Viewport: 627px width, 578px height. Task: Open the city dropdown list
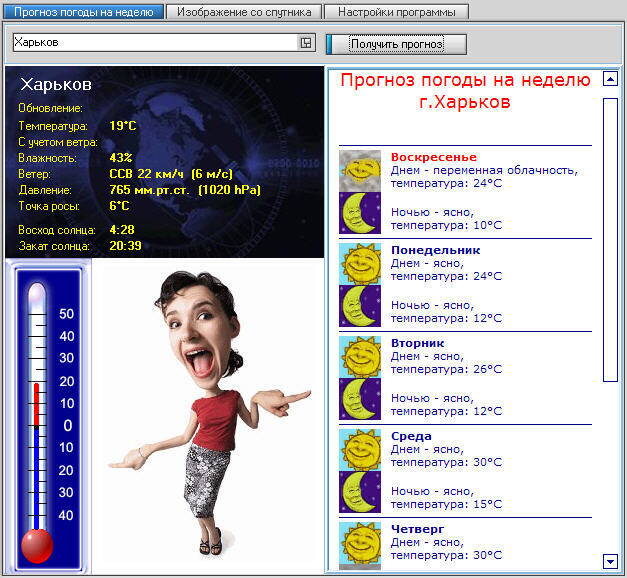306,43
